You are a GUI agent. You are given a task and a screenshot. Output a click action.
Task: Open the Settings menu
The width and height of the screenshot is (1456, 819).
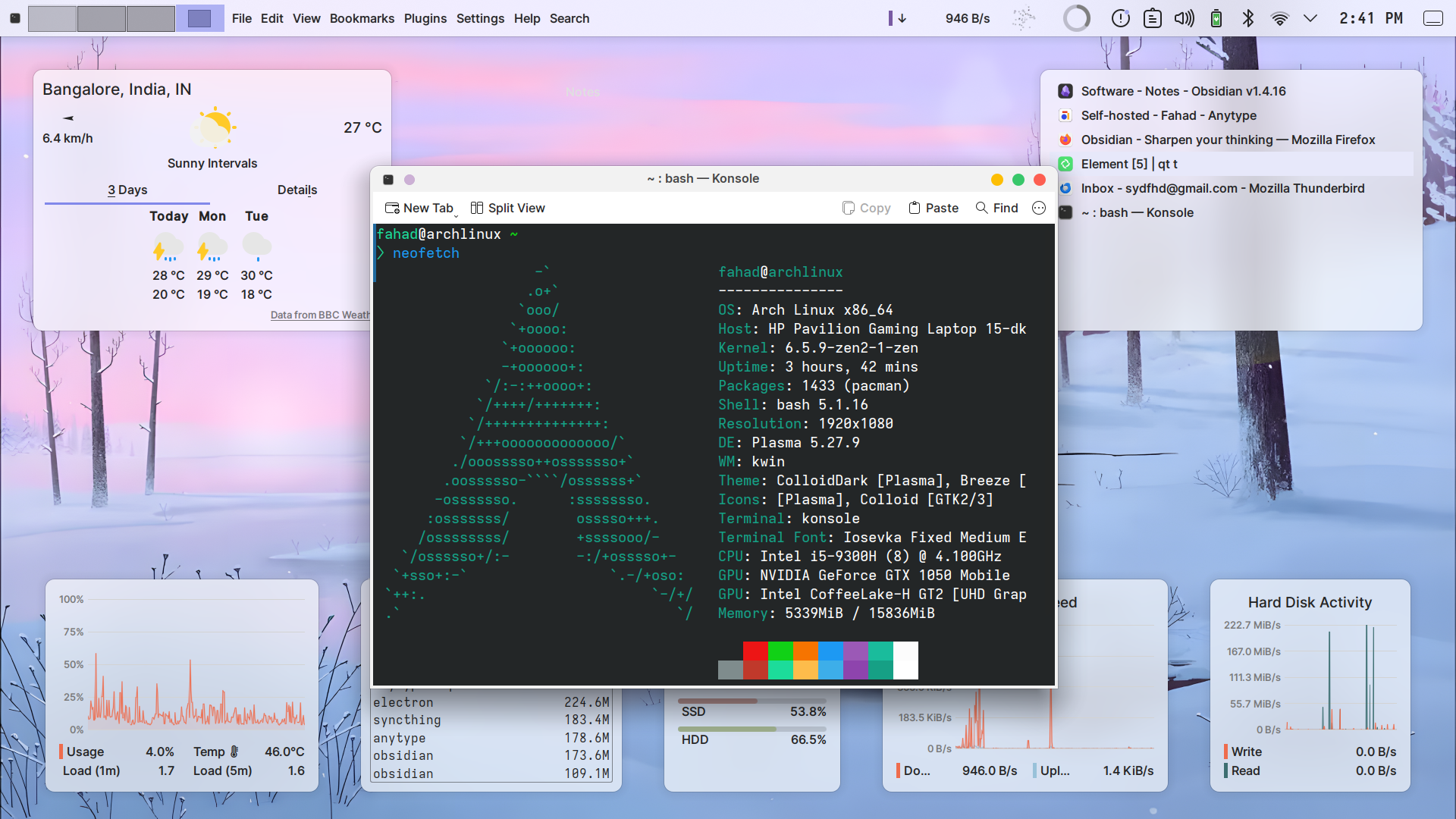tap(480, 18)
